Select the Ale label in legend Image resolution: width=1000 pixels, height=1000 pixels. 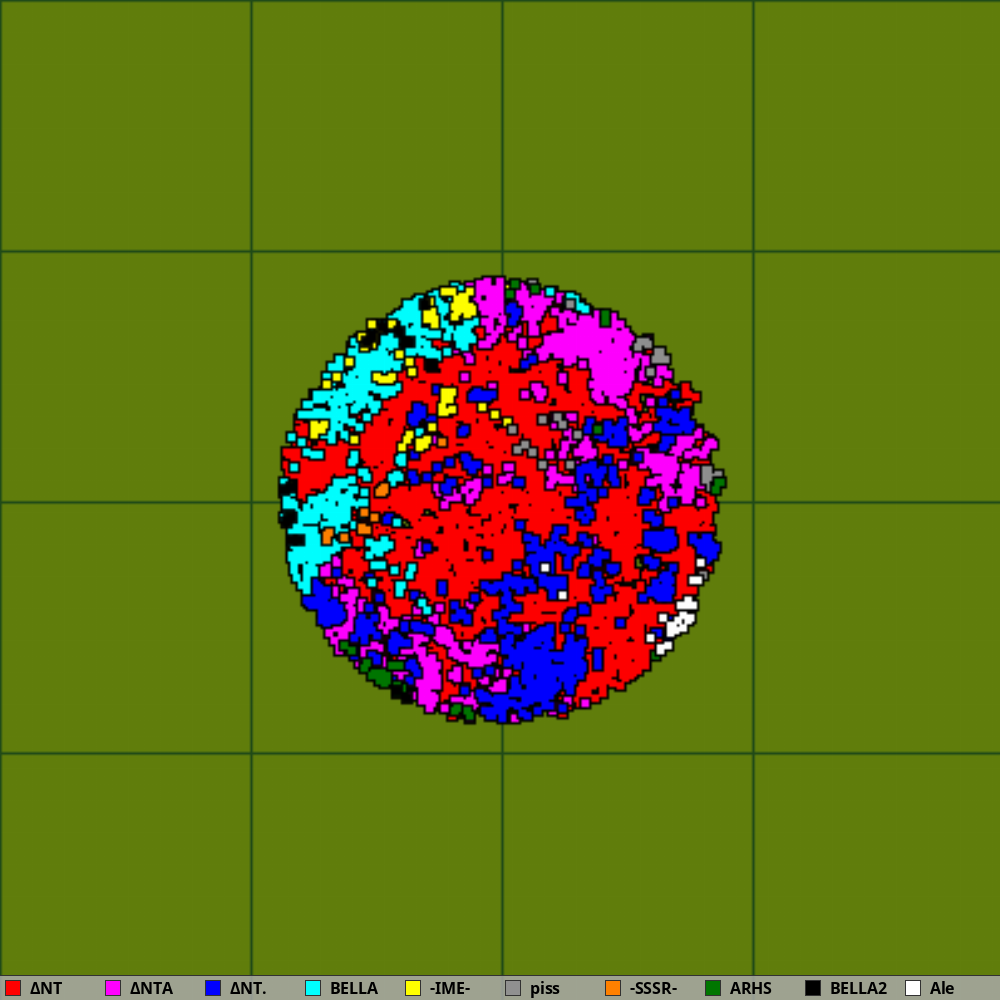942,989
